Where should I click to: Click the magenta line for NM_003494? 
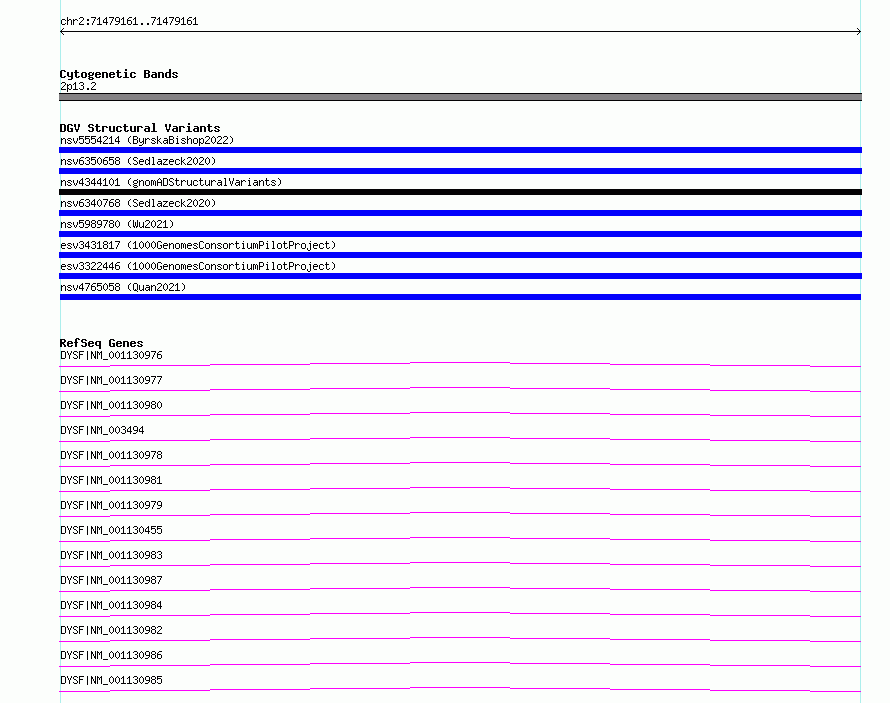460,439
